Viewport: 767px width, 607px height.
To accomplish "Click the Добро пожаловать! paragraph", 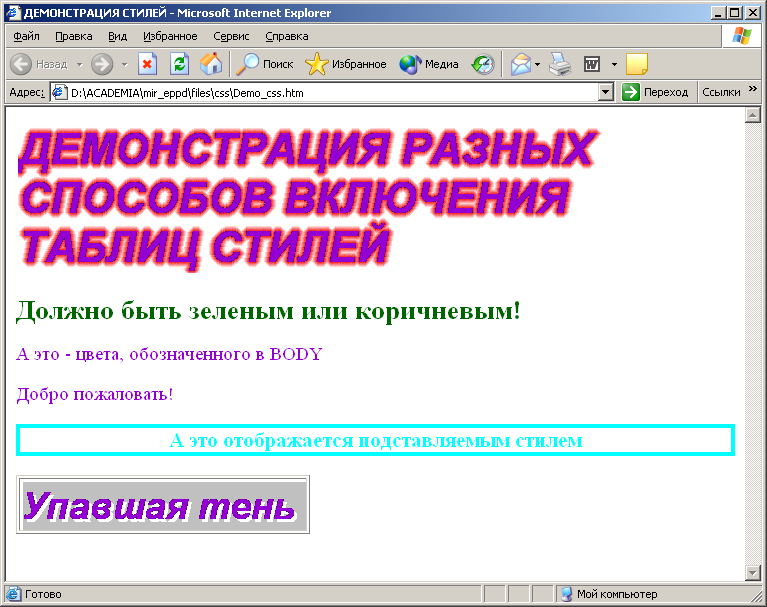I will 95,394.
